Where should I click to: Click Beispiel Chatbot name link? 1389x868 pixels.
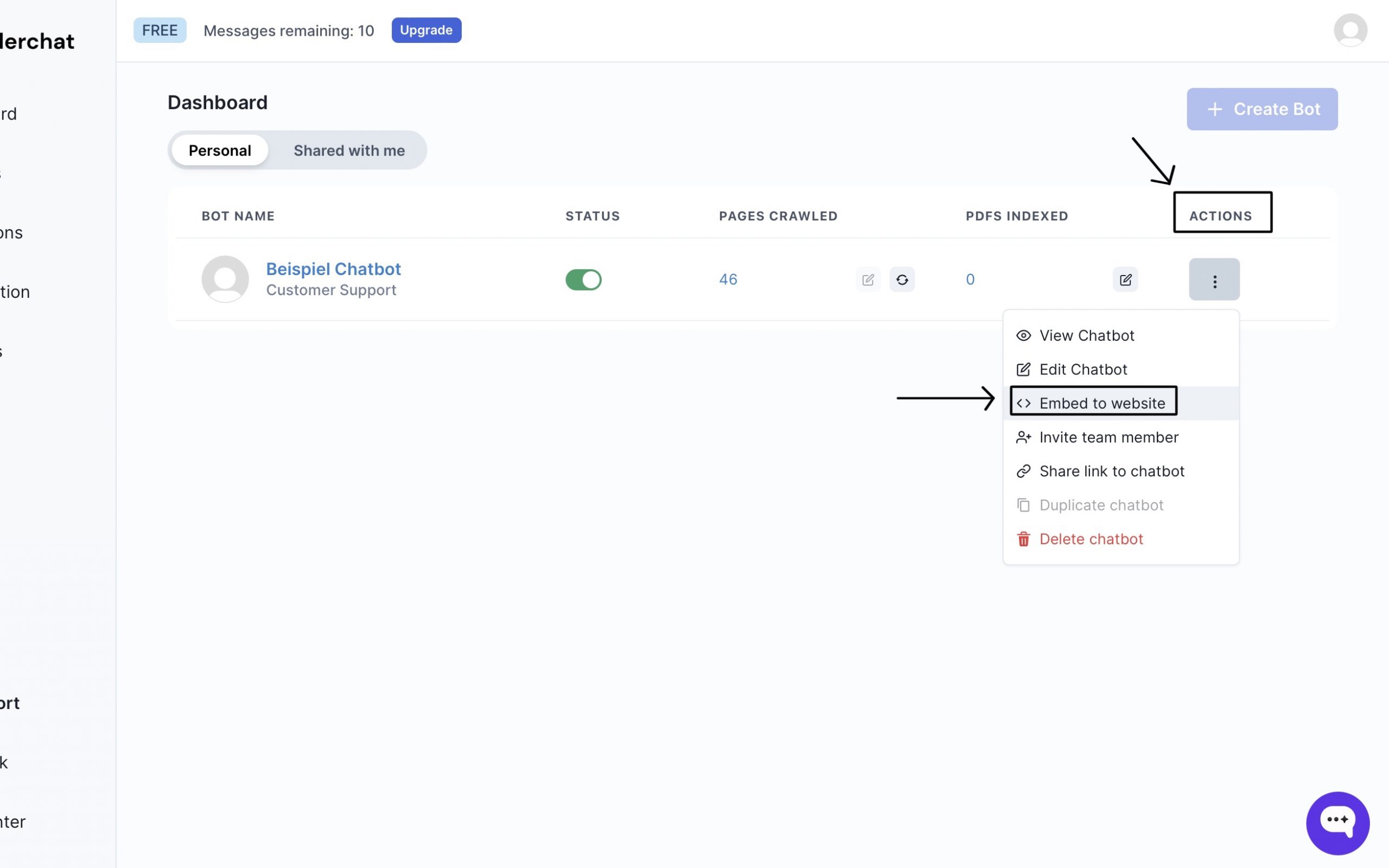click(x=334, y=268)
